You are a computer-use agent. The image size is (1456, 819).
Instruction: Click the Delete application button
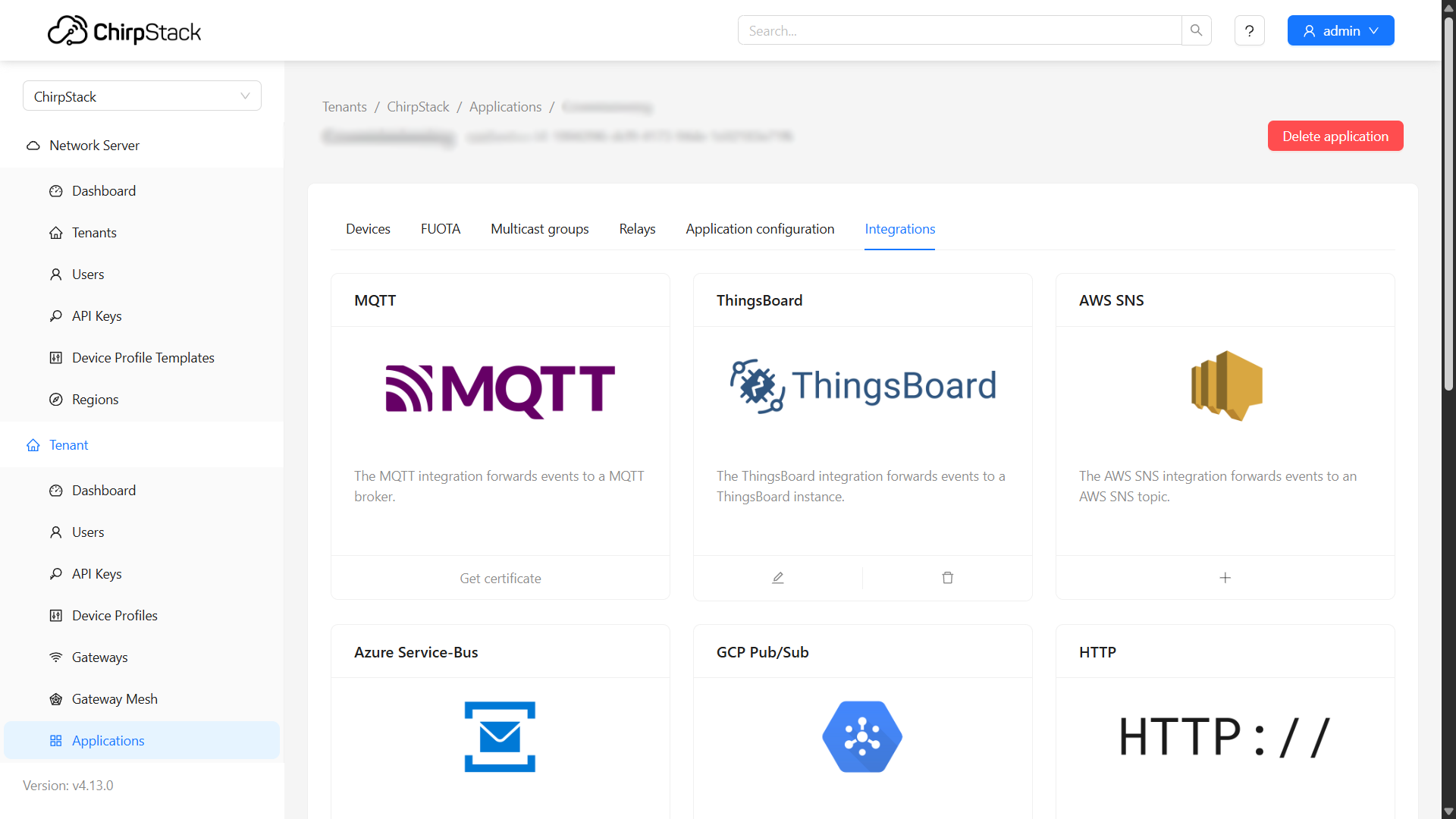pyautogui.click(x=1335, y=136)
